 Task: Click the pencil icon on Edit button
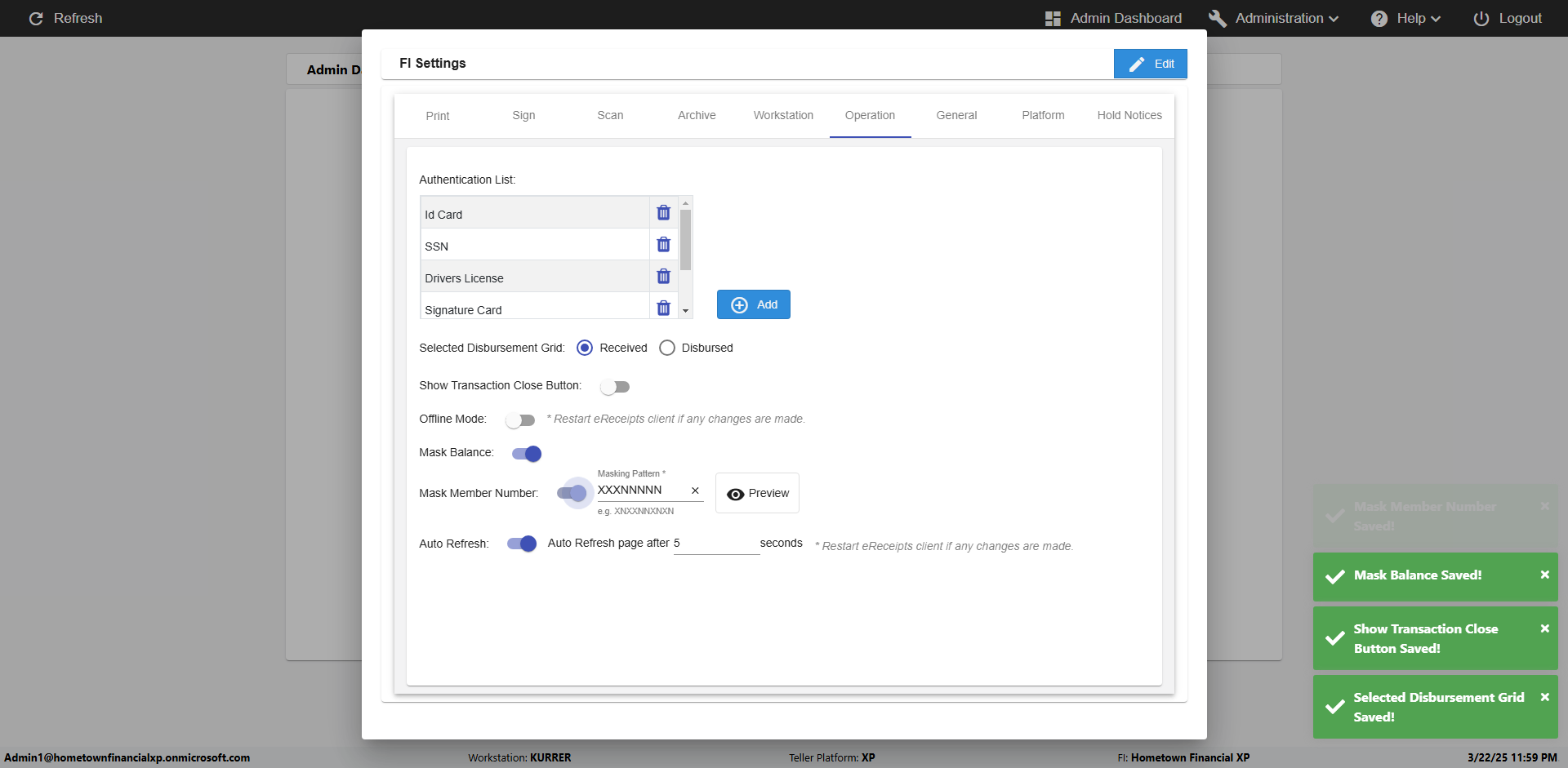tap(1137, 64)
